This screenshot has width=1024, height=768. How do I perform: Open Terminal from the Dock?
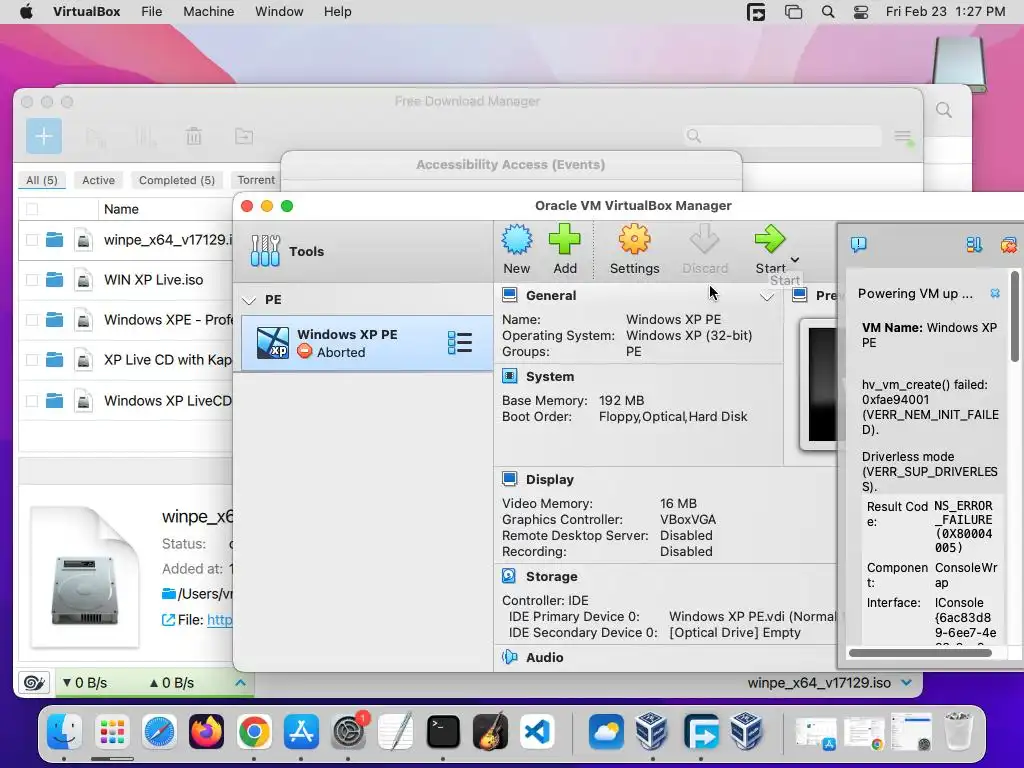click(443, 731)
